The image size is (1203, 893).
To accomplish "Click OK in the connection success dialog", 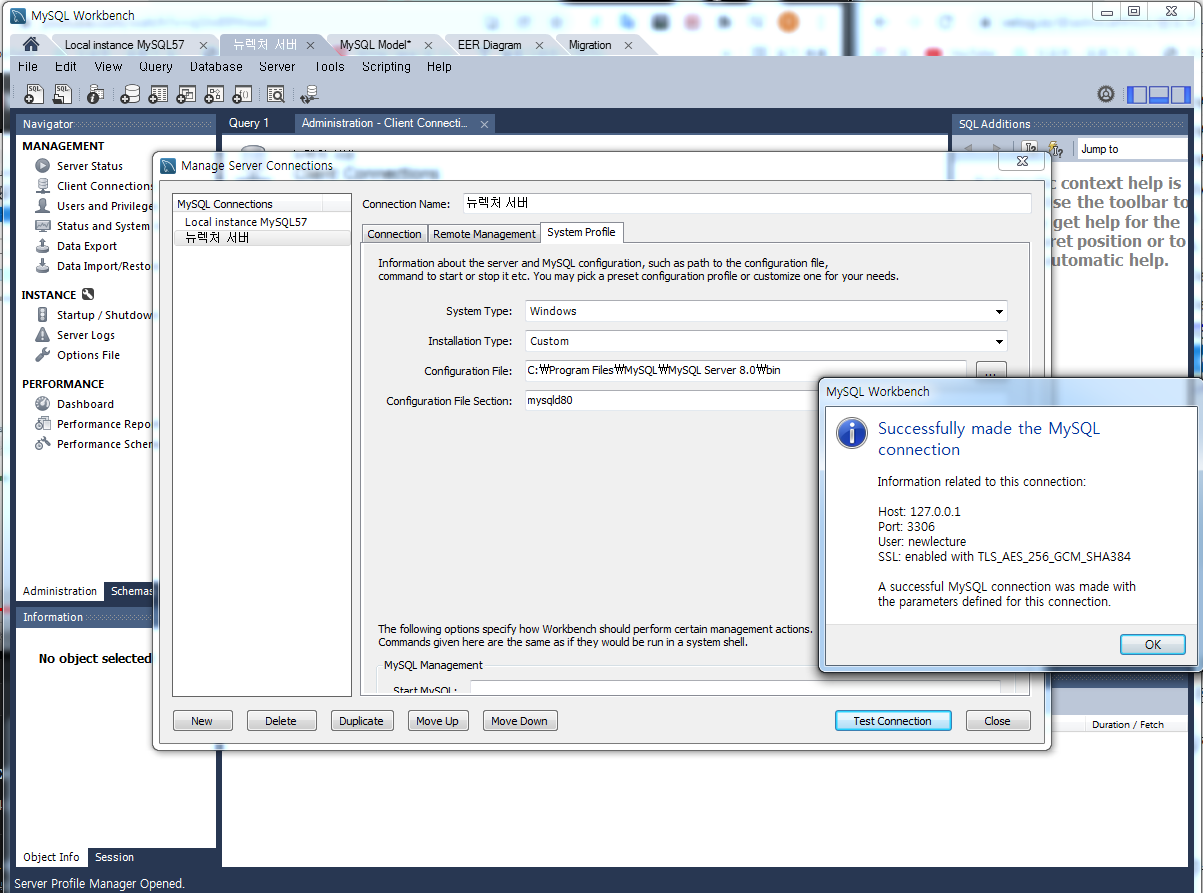I will [1152, 644].
